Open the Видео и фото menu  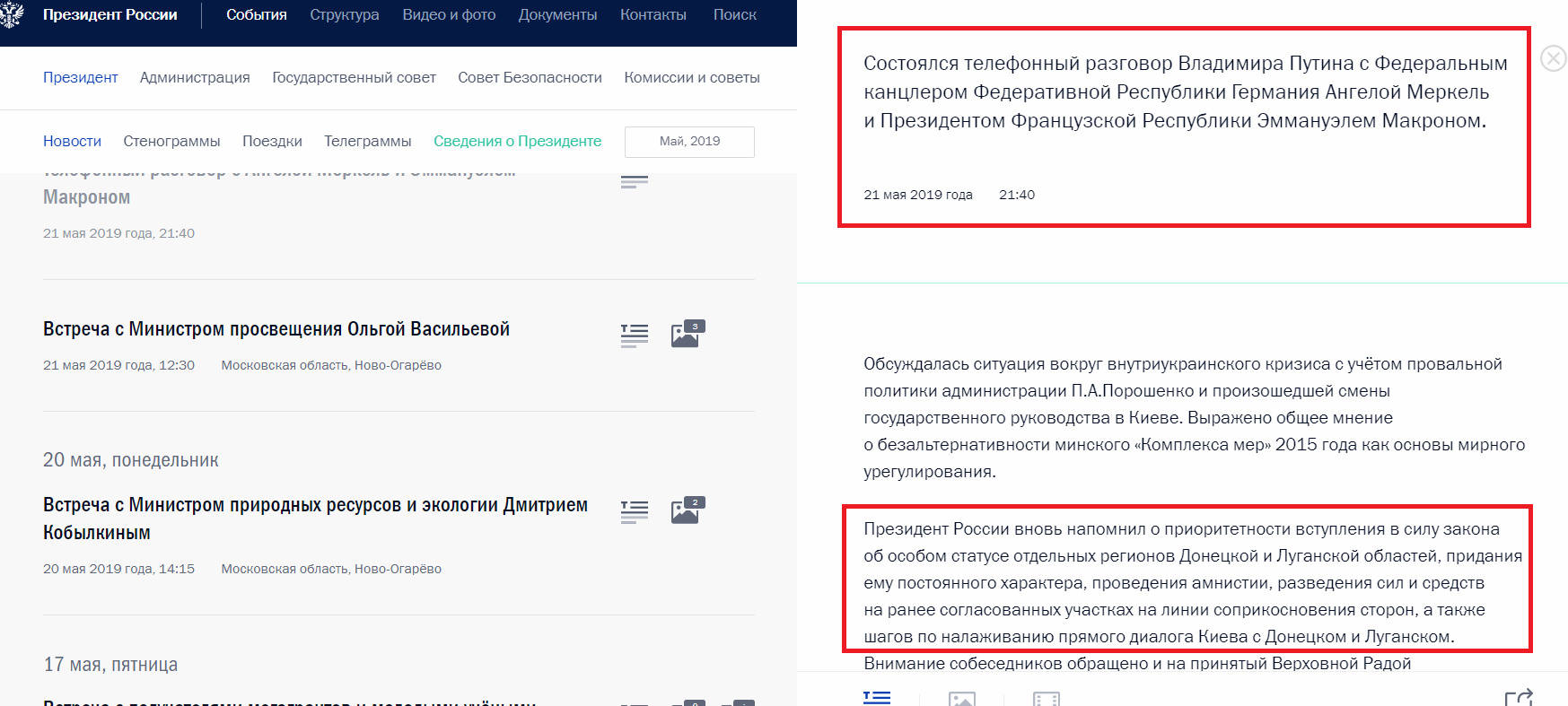tap(449, 15)
